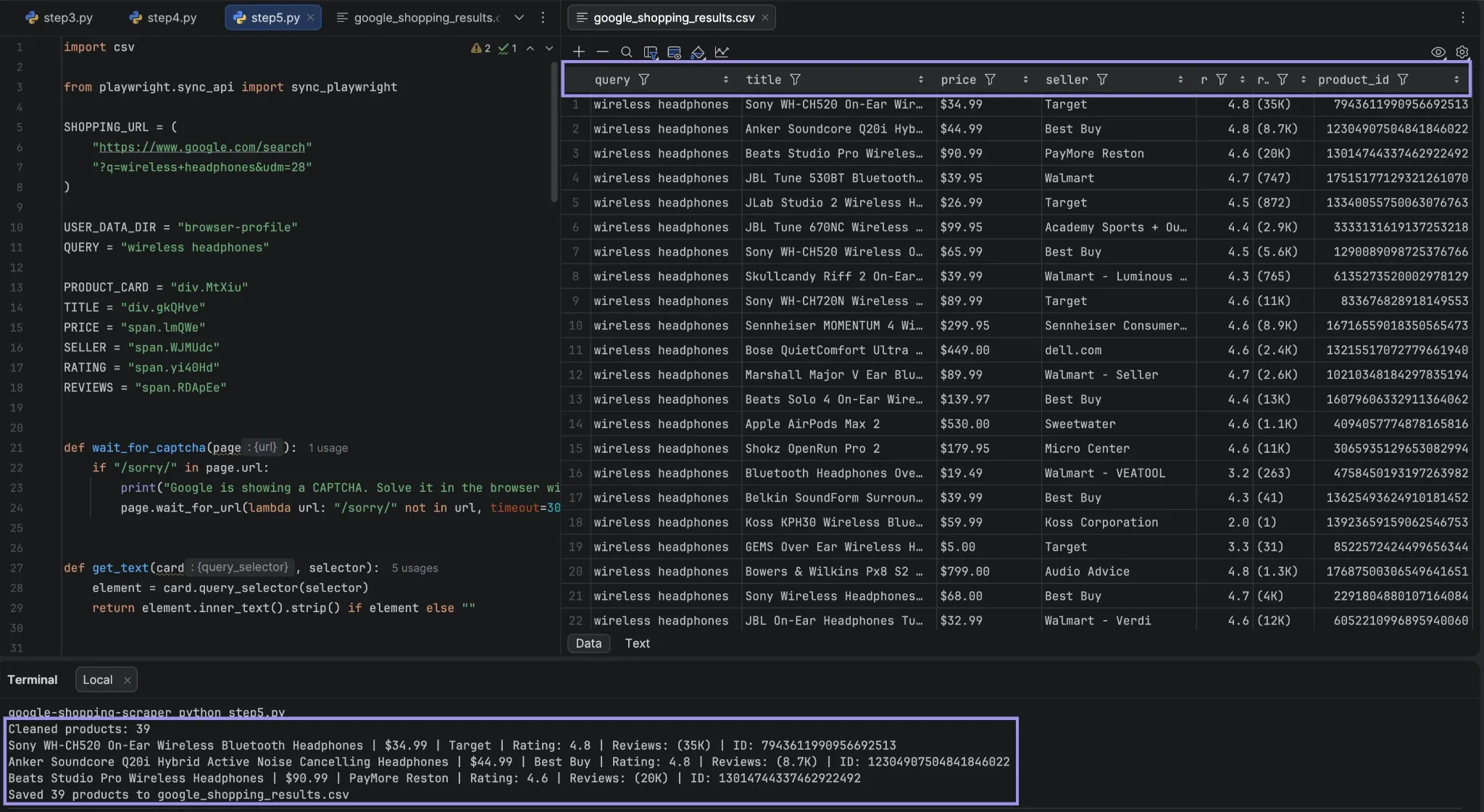Click the table view options icon

(674, 52)
